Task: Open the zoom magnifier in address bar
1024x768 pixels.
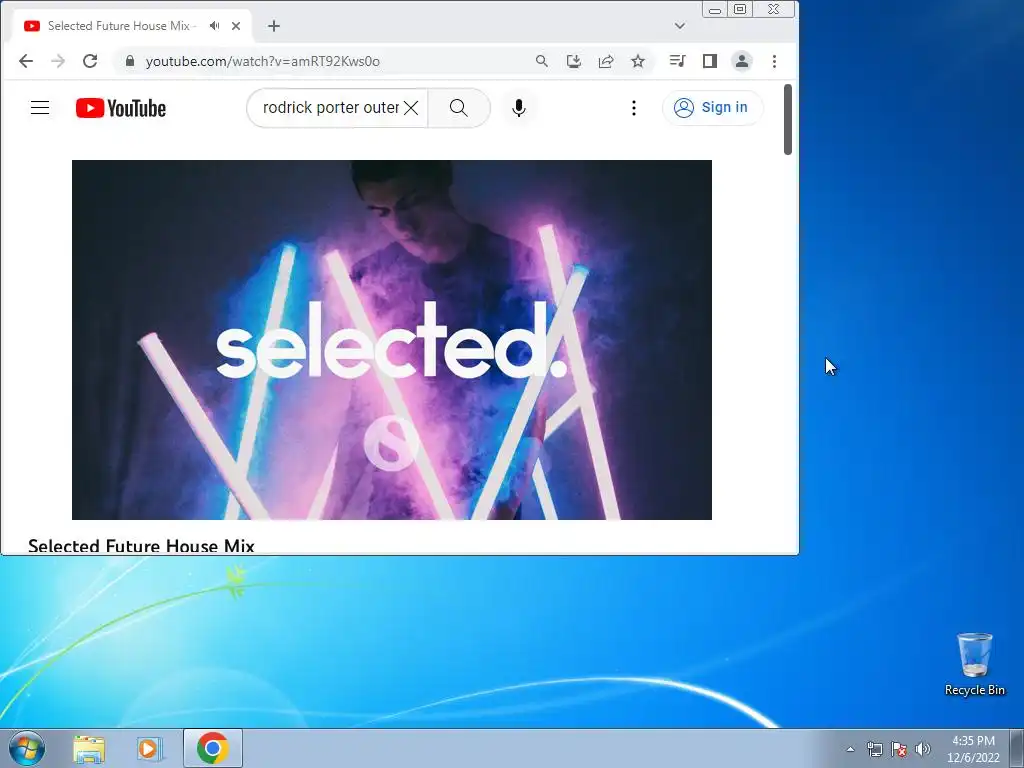Action: coord(541,61)
